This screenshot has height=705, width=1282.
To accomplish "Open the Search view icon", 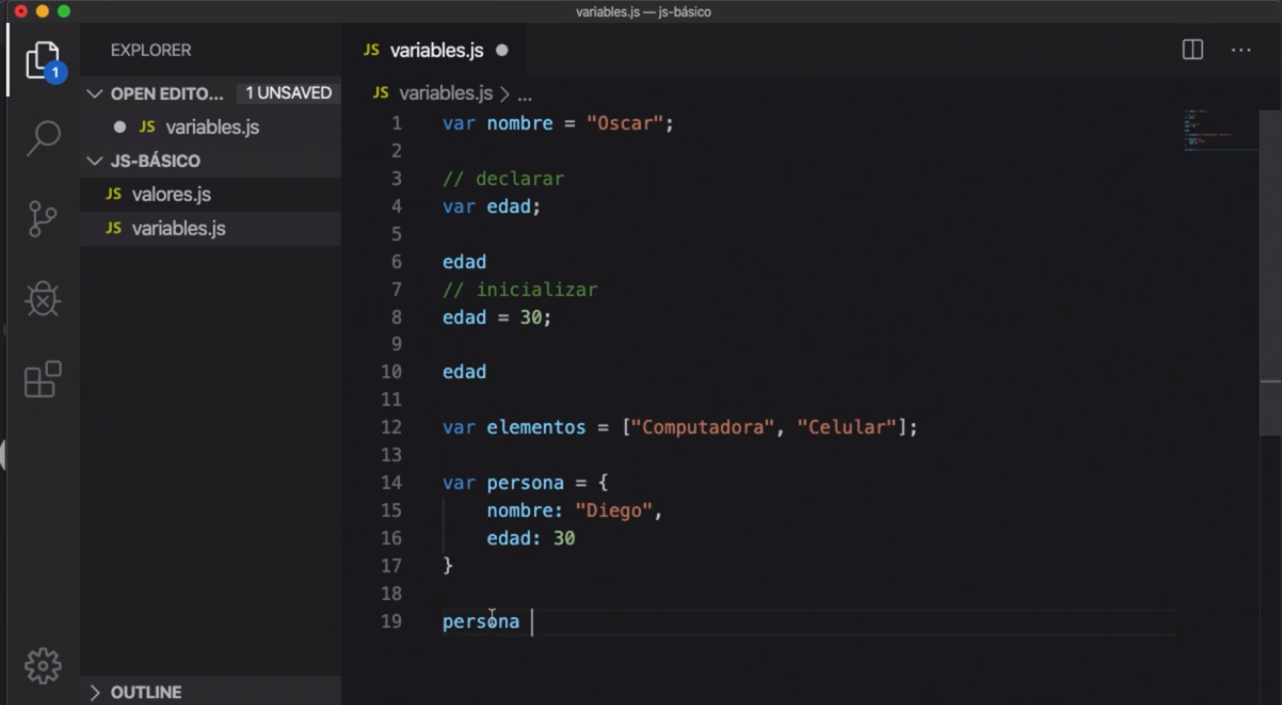I will (x=43, y=138).
